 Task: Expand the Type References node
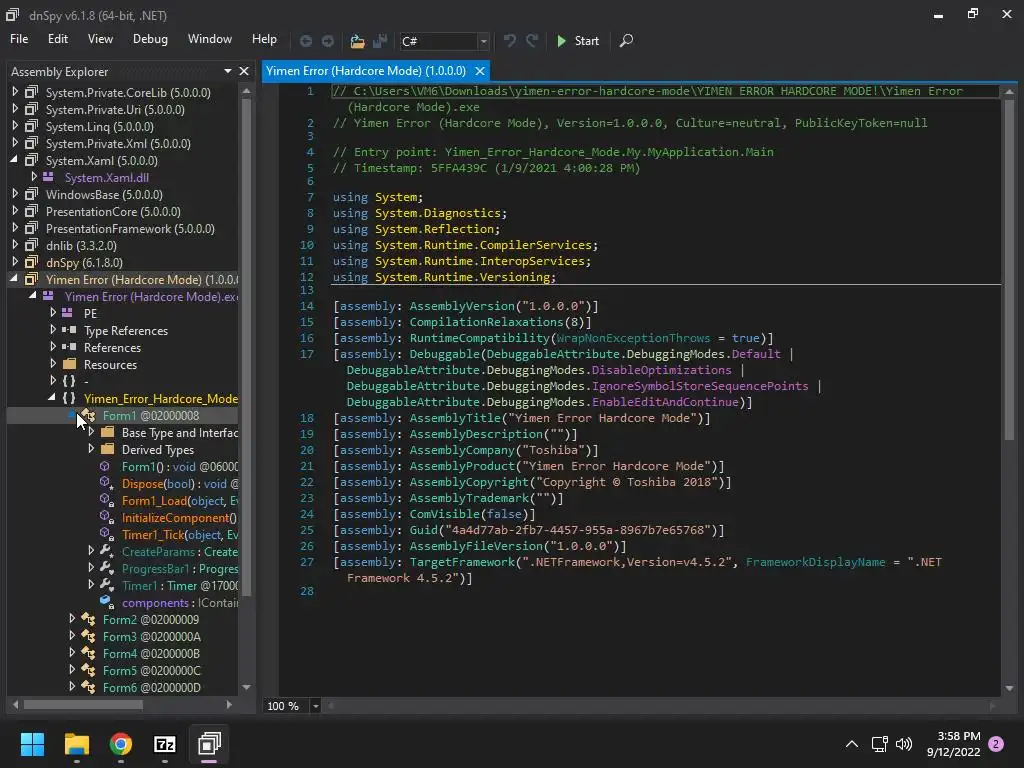tap(53, 331)
